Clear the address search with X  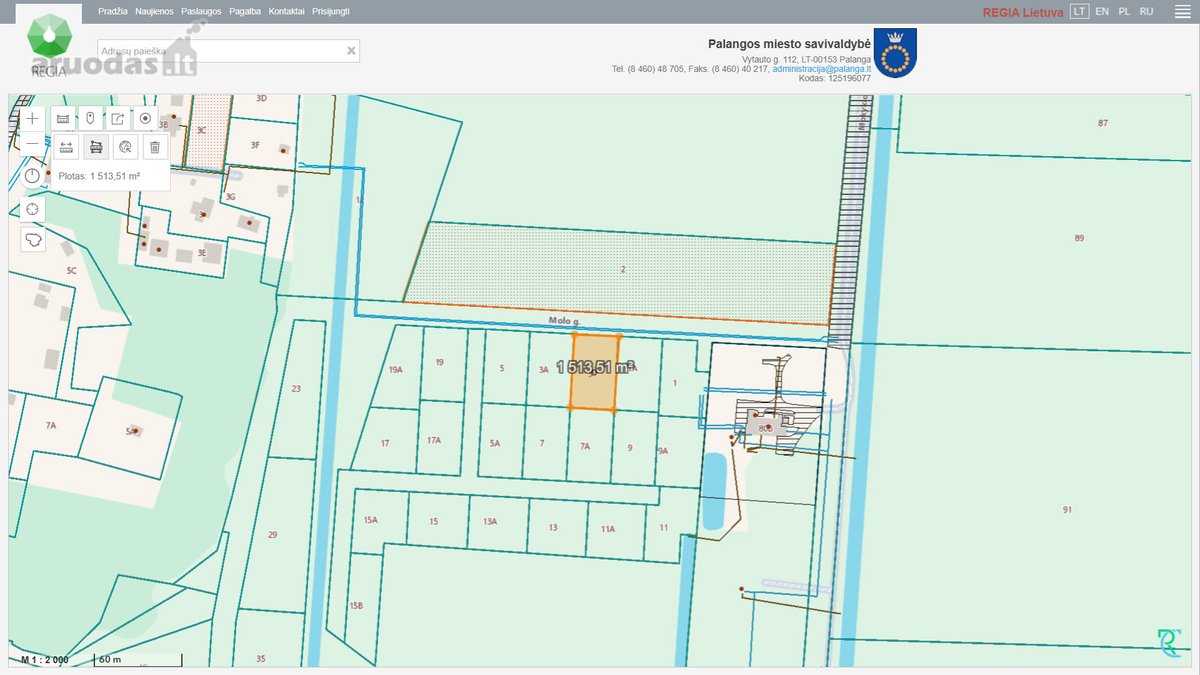click(351, 50)
